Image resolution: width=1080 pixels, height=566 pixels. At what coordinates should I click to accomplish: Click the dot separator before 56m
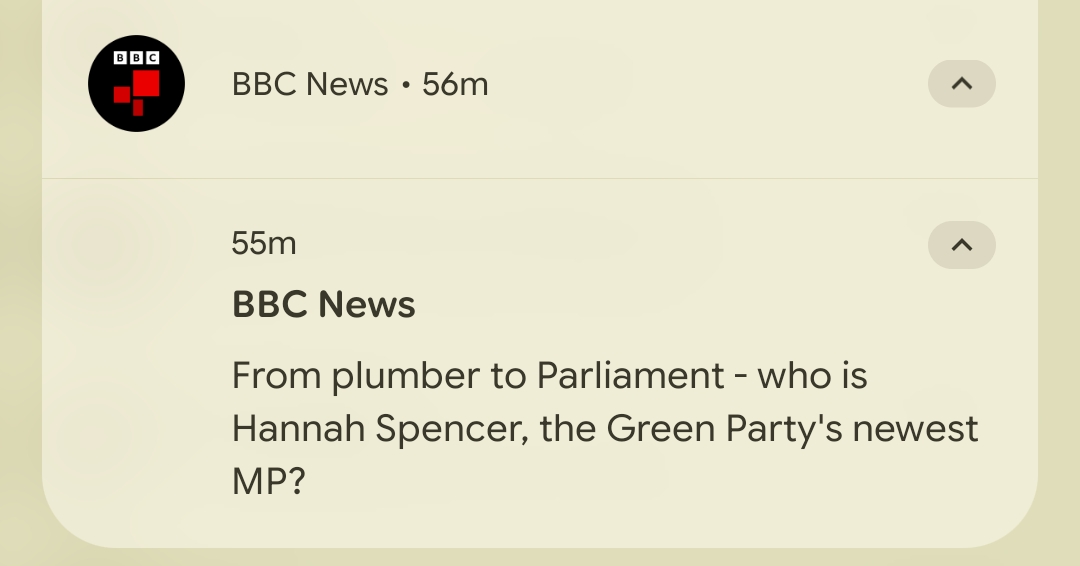click(x=405, y=86)
